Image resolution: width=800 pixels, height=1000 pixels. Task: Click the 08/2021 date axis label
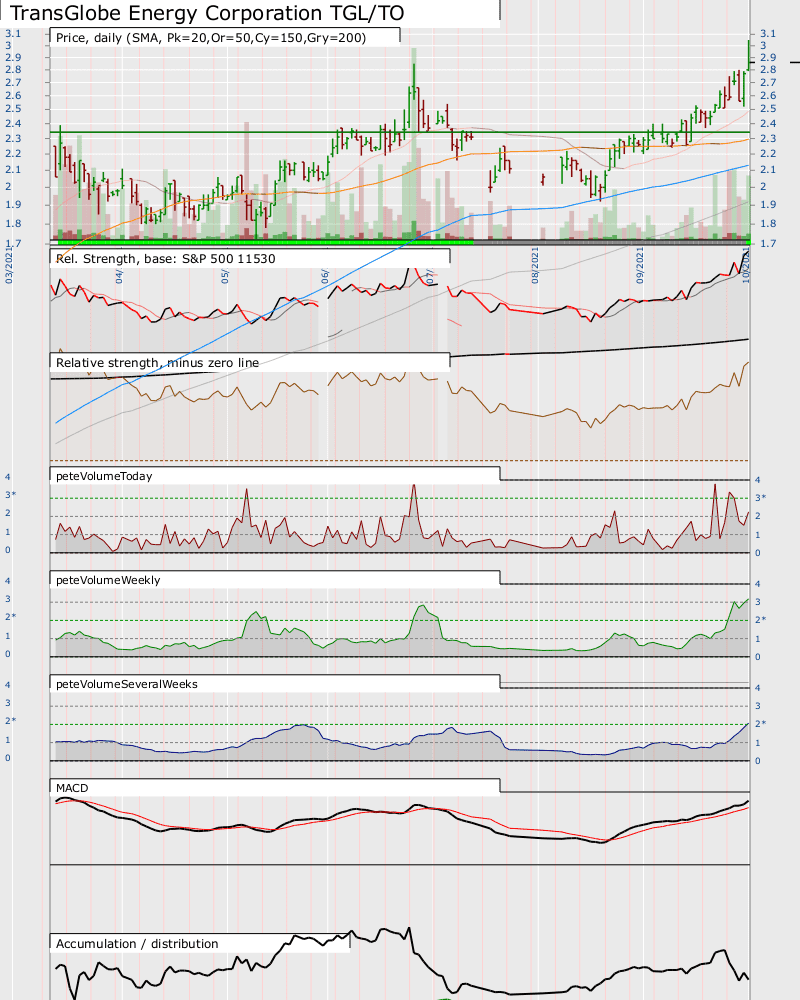tap(535, 265)
